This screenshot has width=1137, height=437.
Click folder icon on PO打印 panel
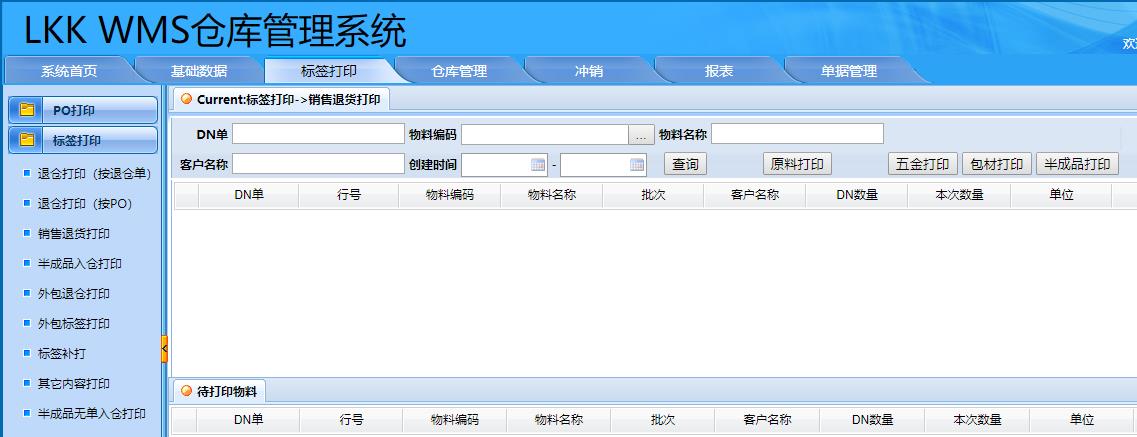28,110
